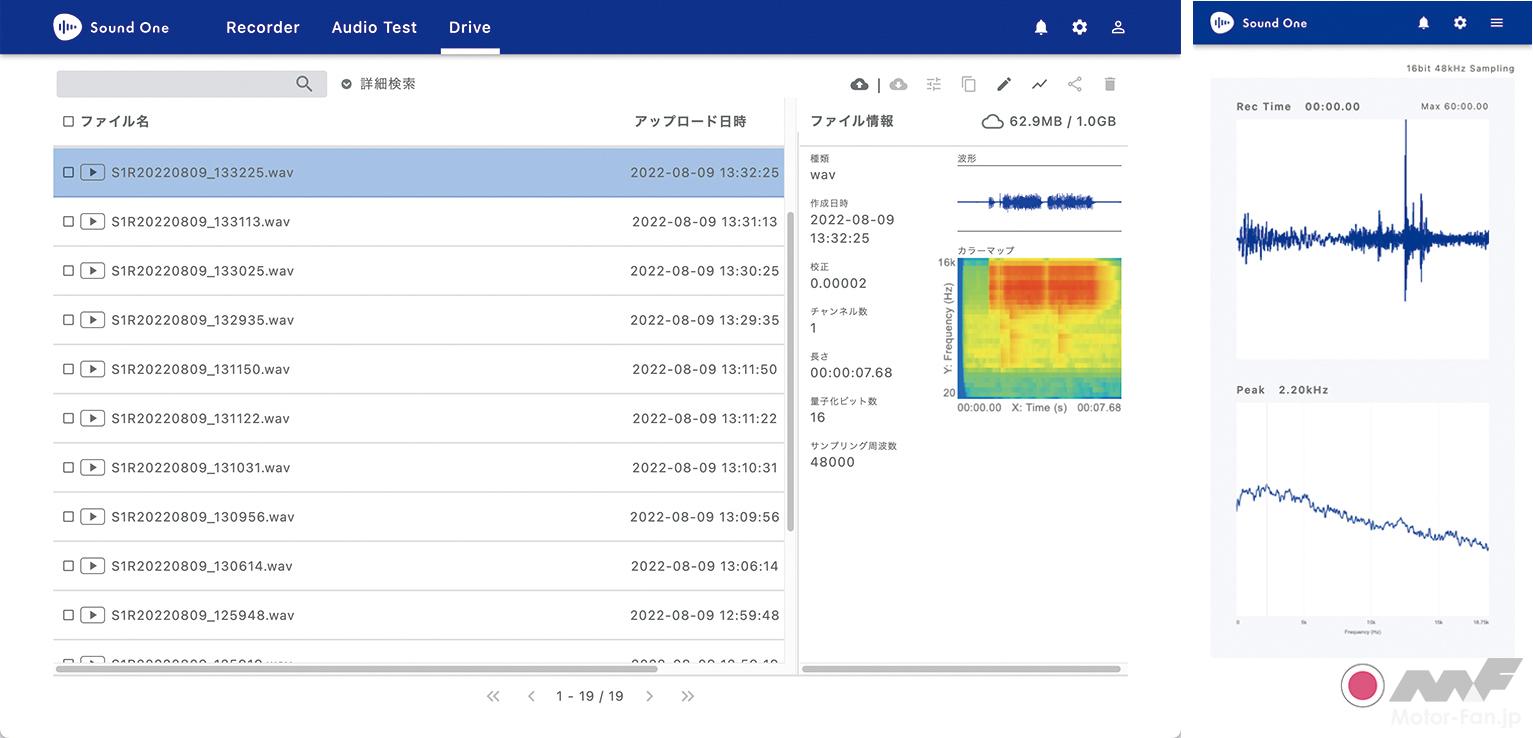Image resolution: width=1533 pixels, height=738 pixels.
Task: Open the user account menu icon
Action: point(1118,28)
